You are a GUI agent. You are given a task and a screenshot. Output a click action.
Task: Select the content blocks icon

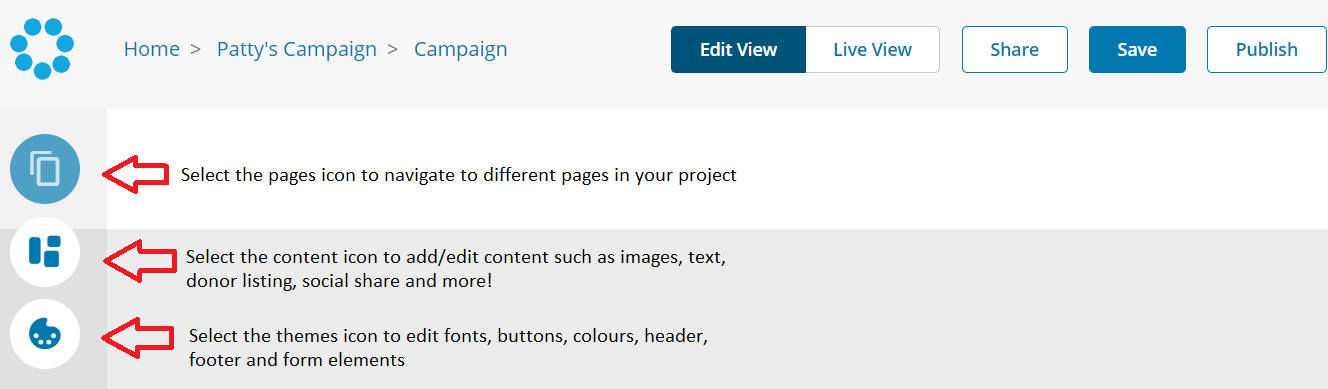click(x=45, y=251)
